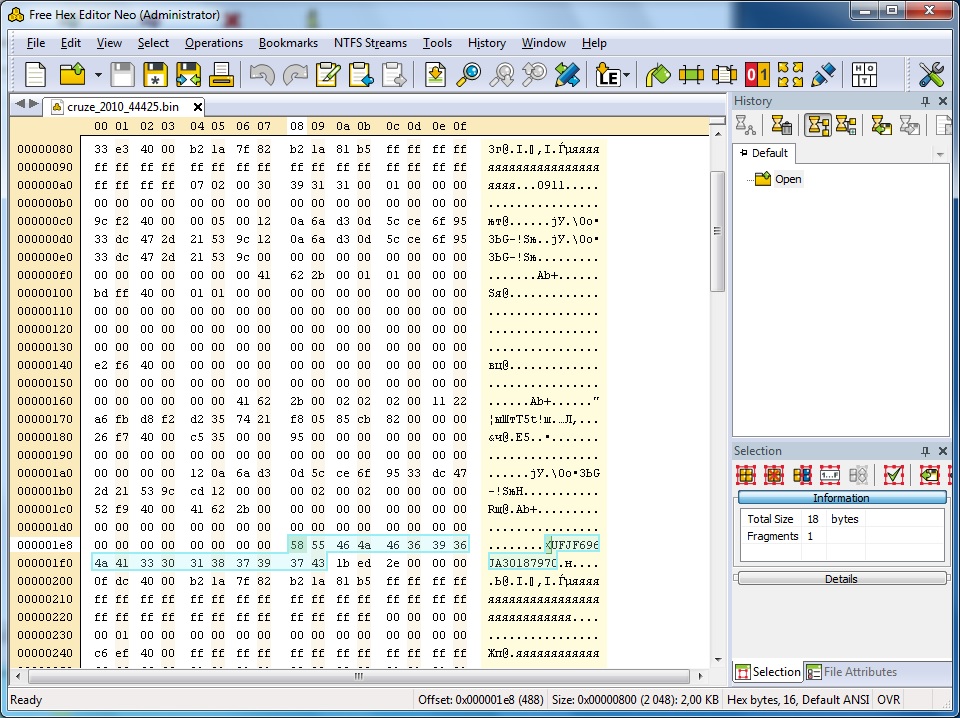Pin the History panel with pushpin
This screenshot has height=718, width=960.
coord(925,101)
